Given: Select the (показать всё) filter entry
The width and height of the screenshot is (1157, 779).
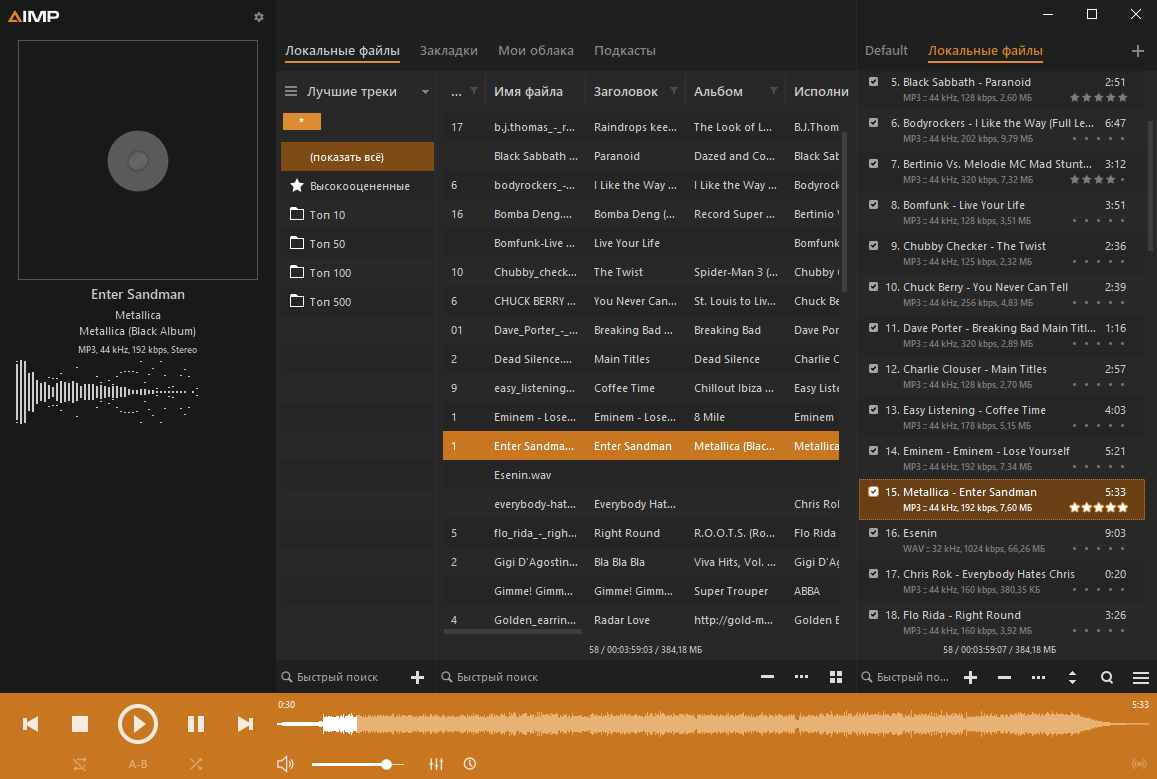Looking at the screenshot, I should 357,156.
